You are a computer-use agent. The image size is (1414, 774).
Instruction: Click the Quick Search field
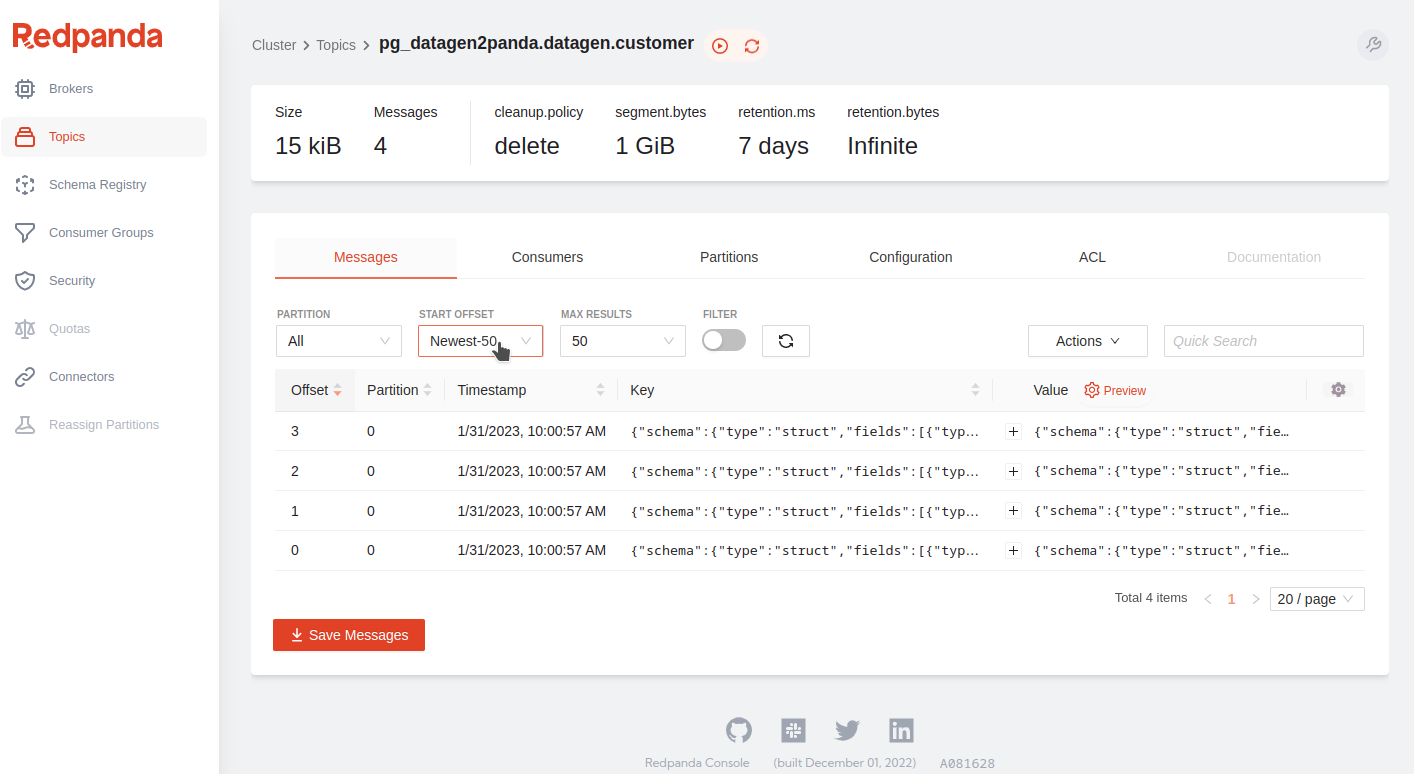tap(1264, 341)
